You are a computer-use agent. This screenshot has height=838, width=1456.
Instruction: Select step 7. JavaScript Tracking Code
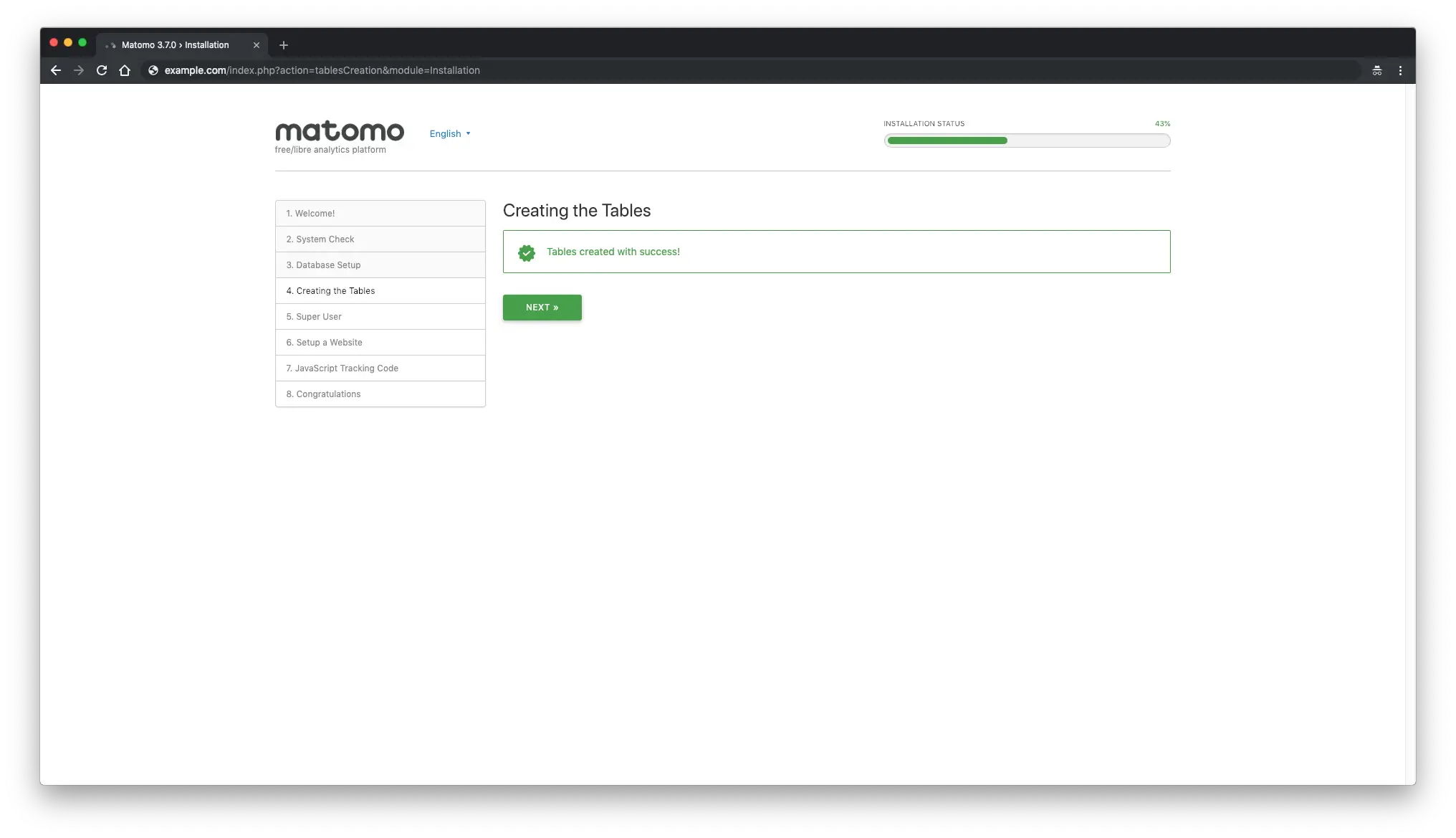point(380,368)
